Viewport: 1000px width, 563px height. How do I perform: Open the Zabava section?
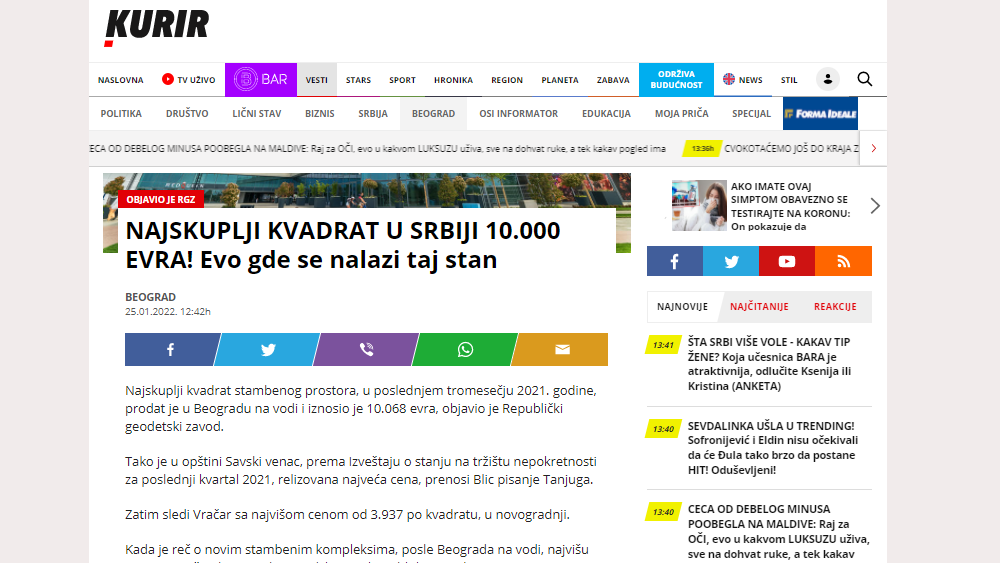coord(613,80)
